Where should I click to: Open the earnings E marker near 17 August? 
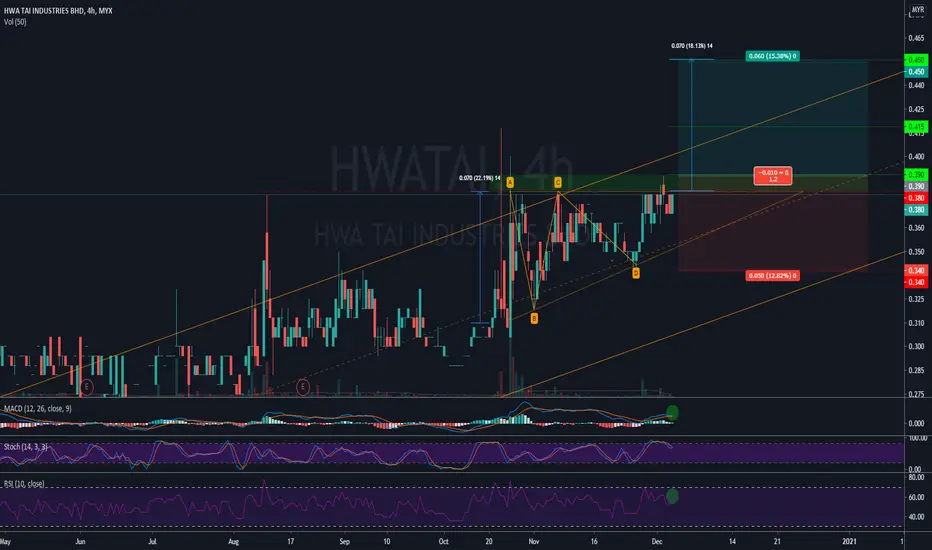pyautogui.click(x=303, y=387)
